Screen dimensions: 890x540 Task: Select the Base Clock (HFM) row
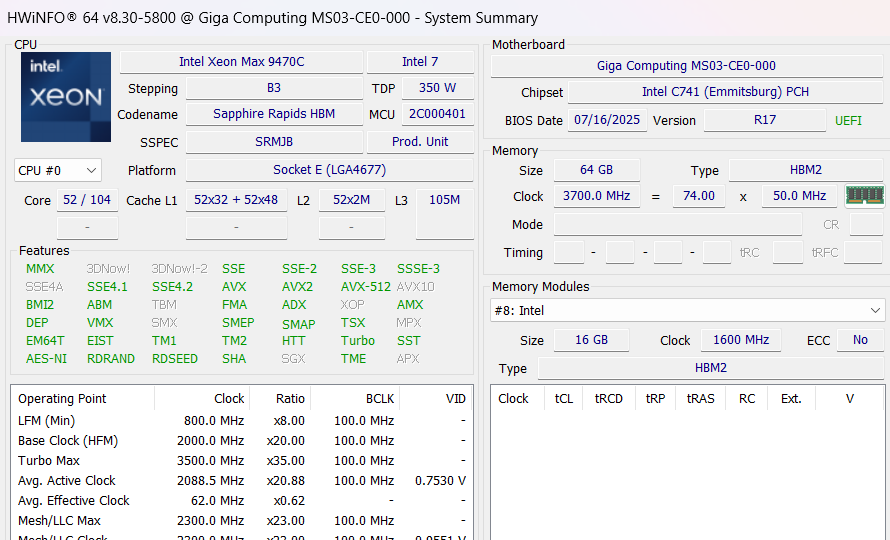242,441
